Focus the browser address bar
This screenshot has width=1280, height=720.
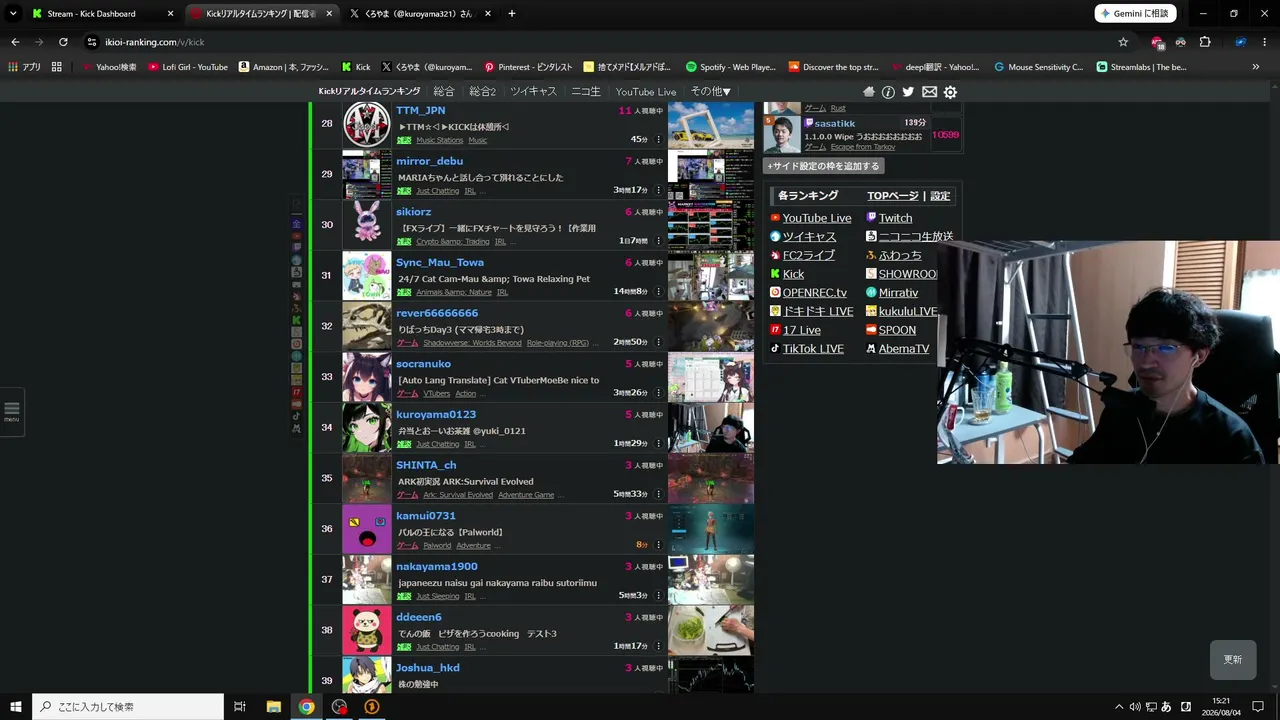tap(600, 42)
